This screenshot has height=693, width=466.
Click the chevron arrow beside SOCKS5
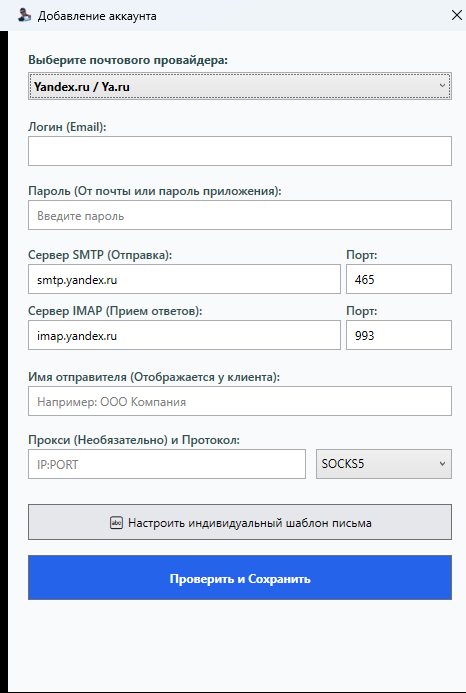[442, 464]
